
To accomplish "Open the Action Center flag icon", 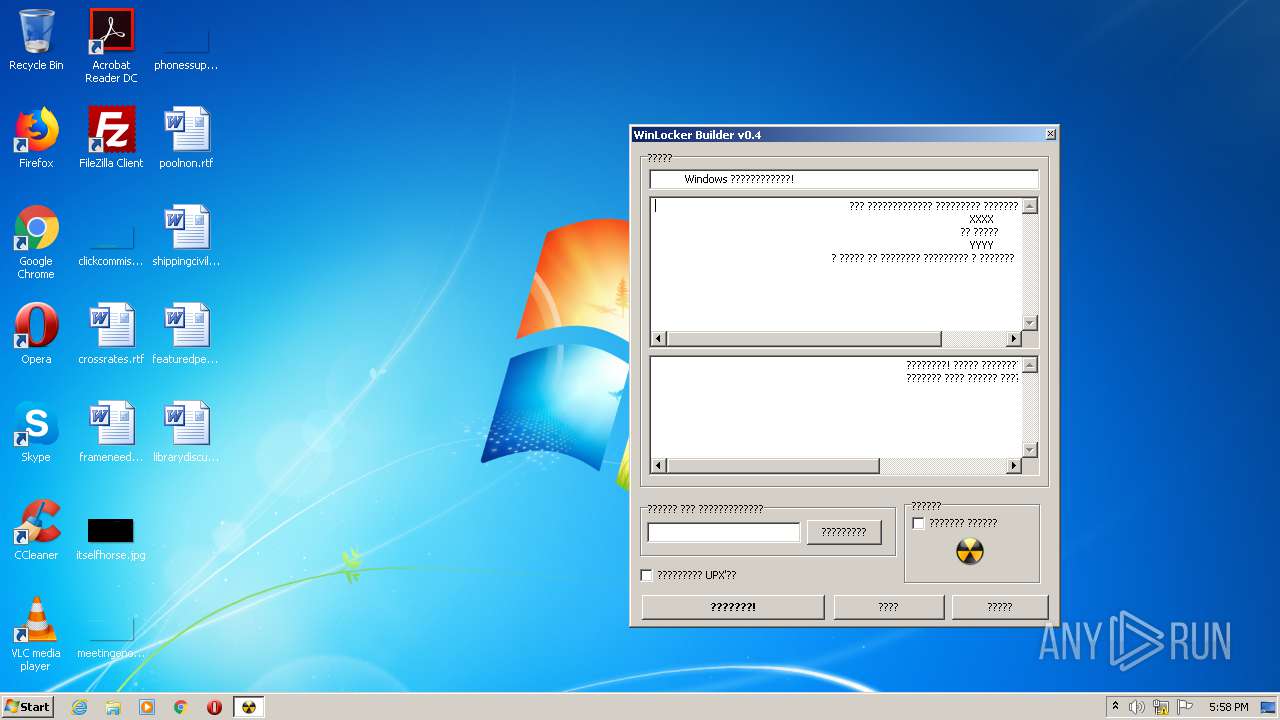I will (1185, 707).
